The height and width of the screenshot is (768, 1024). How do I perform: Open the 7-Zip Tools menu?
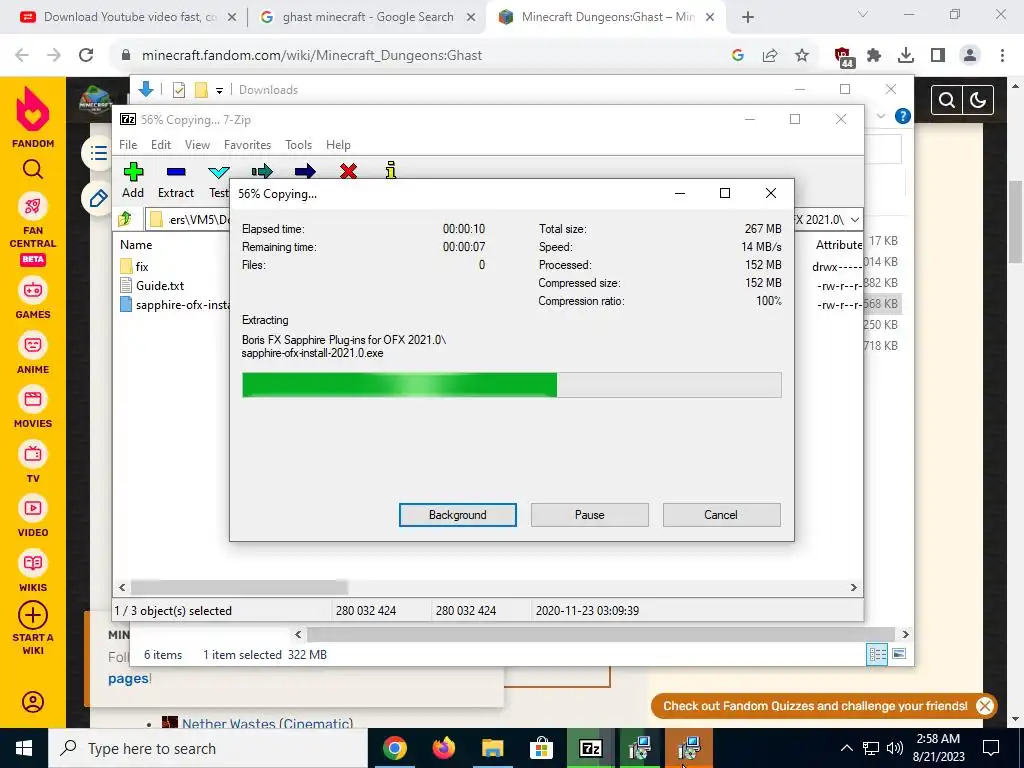click(x=298, y=145)
